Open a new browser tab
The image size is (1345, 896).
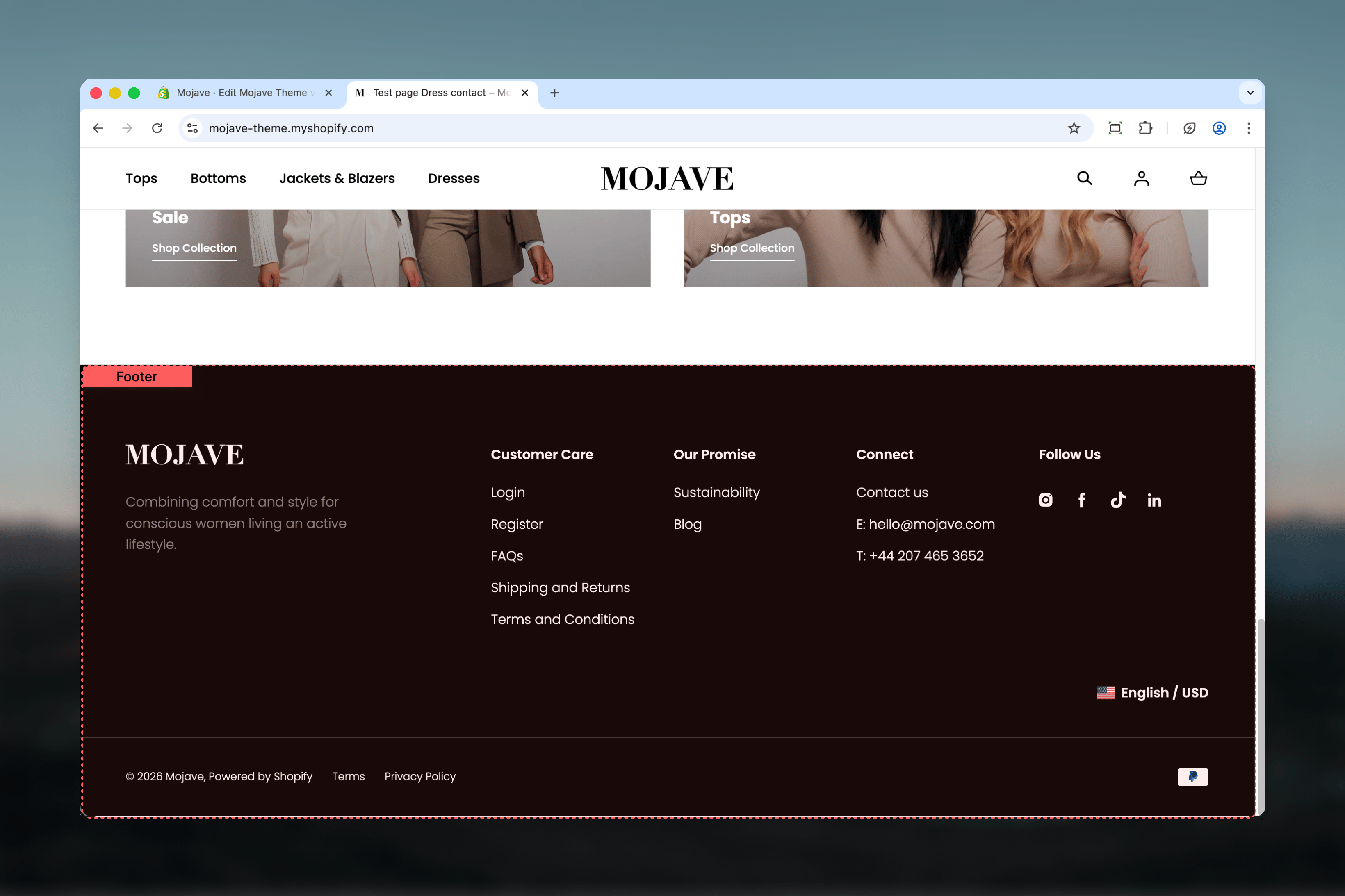point(554,93)
